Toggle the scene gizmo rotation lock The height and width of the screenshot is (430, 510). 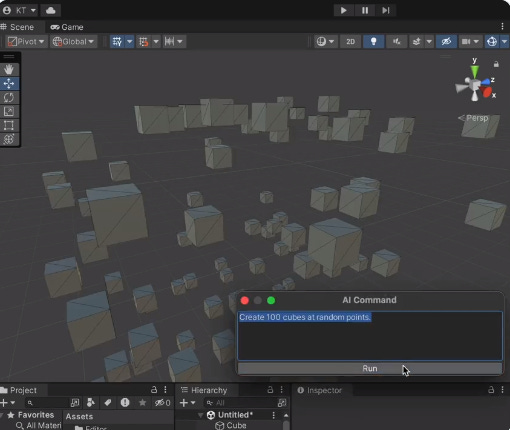(x=496, y=64)
